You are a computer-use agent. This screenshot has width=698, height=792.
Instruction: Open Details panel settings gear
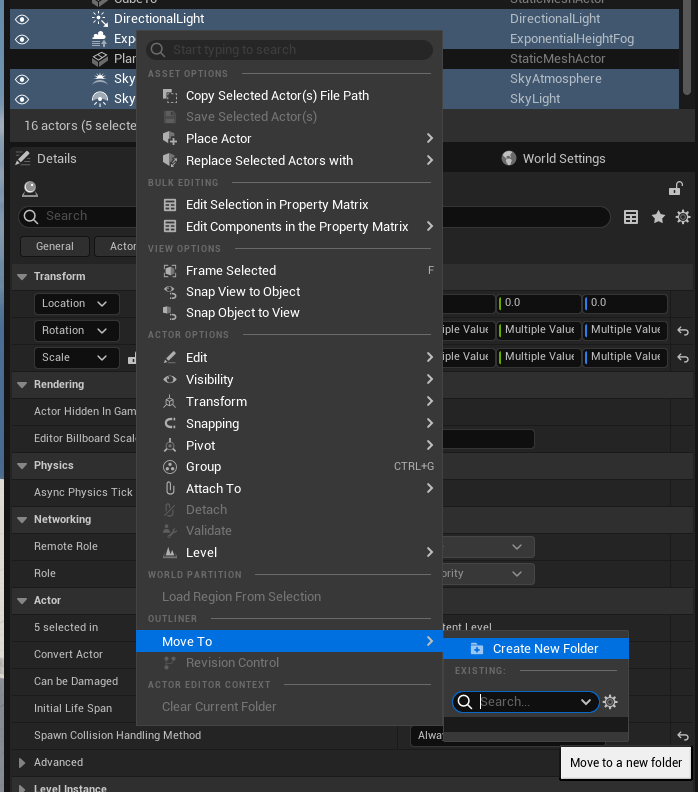683,217
